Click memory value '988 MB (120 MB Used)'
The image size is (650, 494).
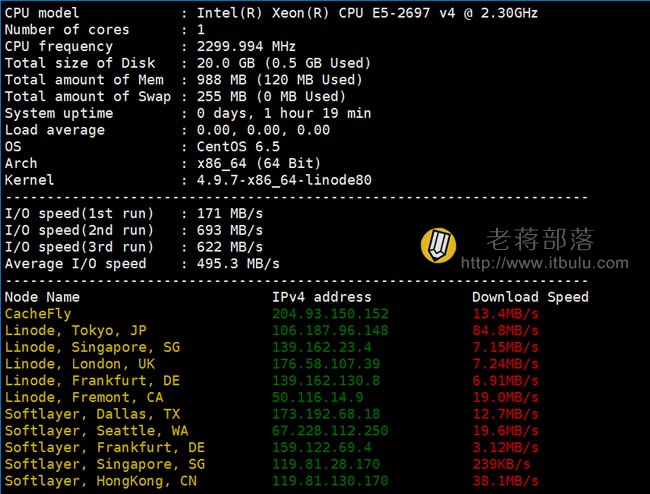(x=279, y=80)
